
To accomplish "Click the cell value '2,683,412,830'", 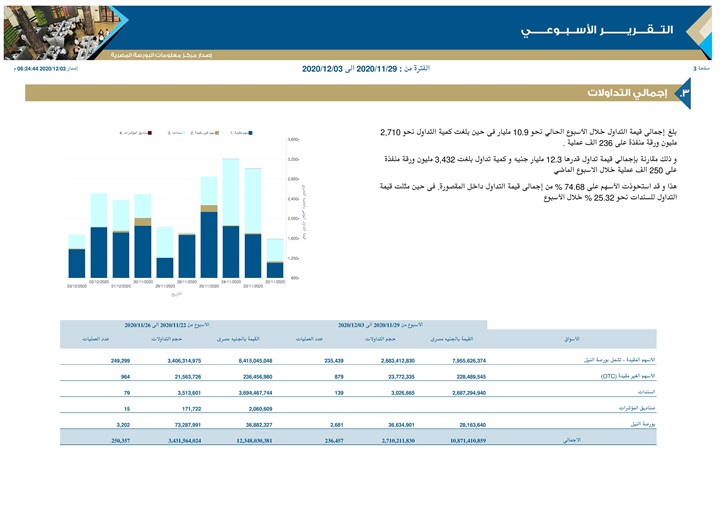I will click(x=398, y=361).
